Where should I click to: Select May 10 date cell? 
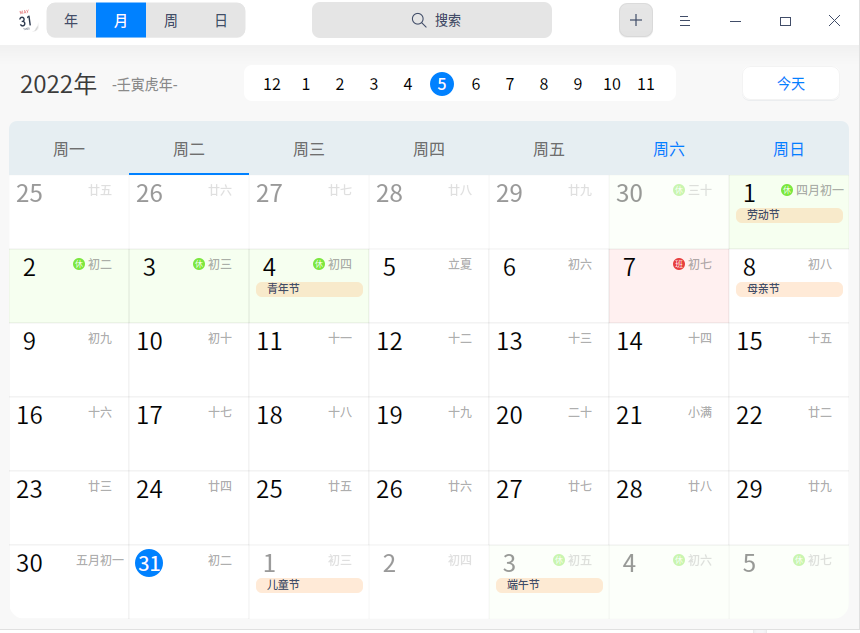189,360
